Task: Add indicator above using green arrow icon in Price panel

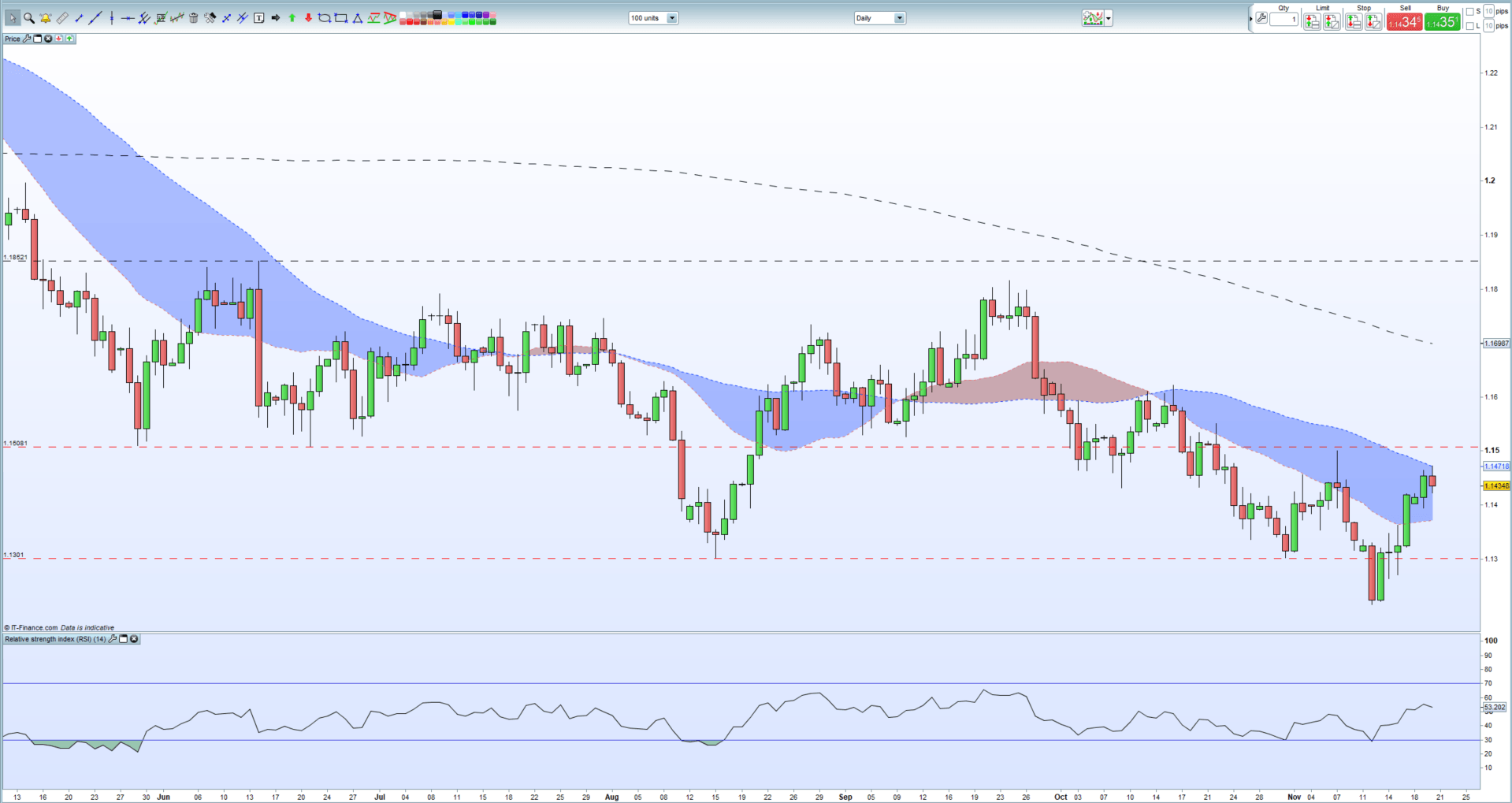Action: (69, 39)
